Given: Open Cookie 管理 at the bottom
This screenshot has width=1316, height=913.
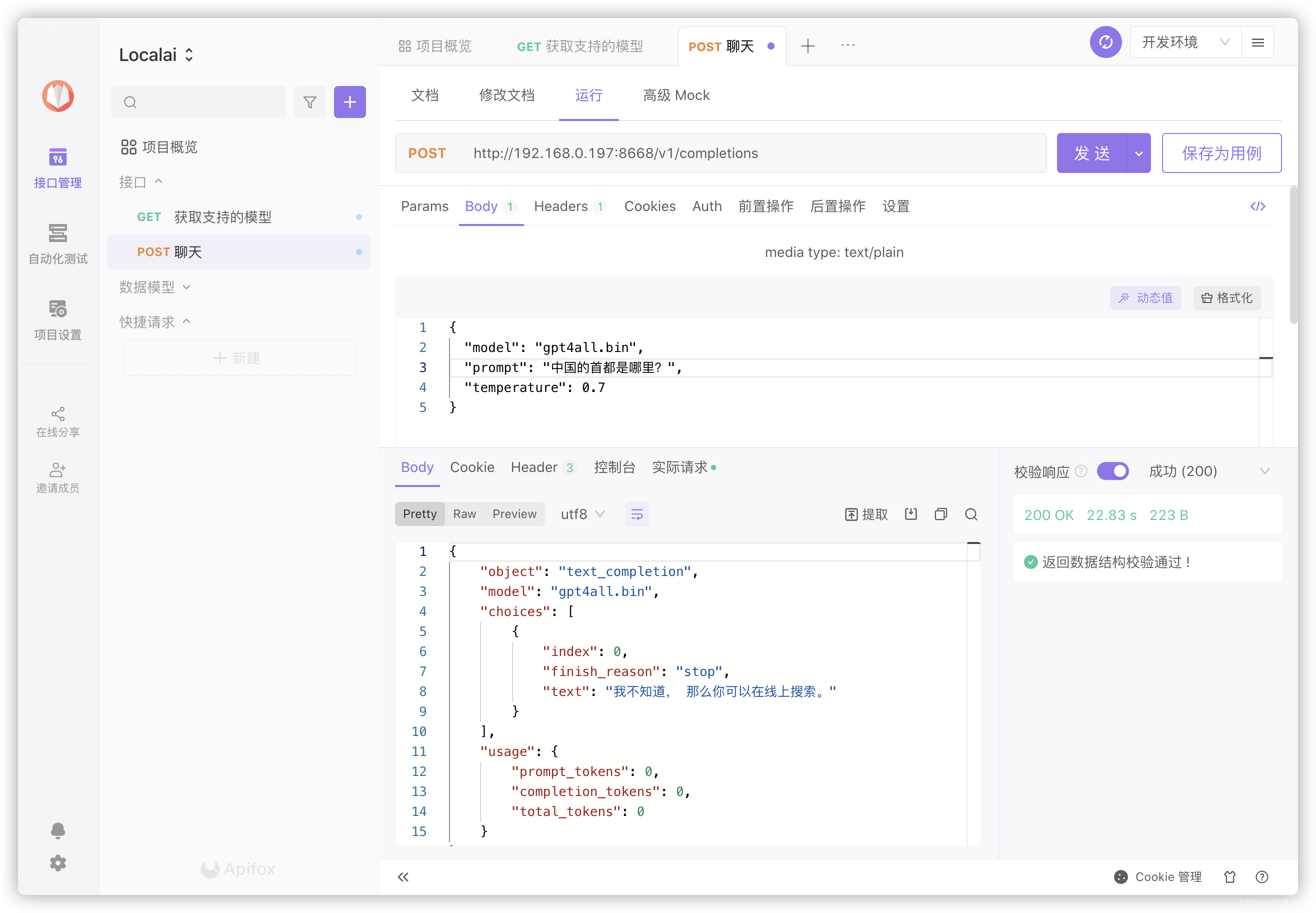Looking at the screenshot, I should pyautogui.click(x=1157, y=877).
